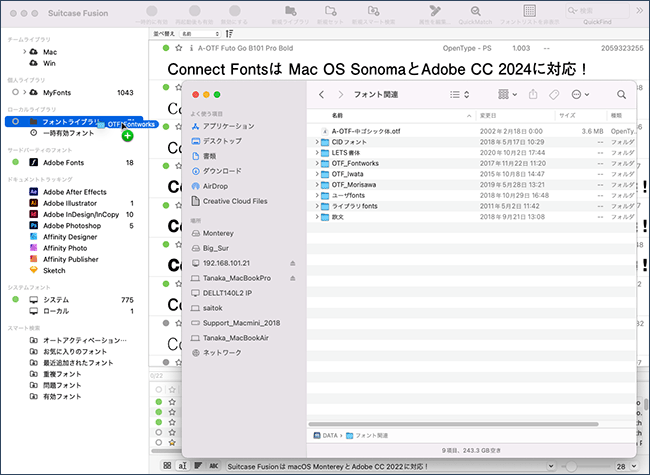Switch preview to paragraph view icon
The height and width of the screenshot is (475, 650).
(198, 465)
